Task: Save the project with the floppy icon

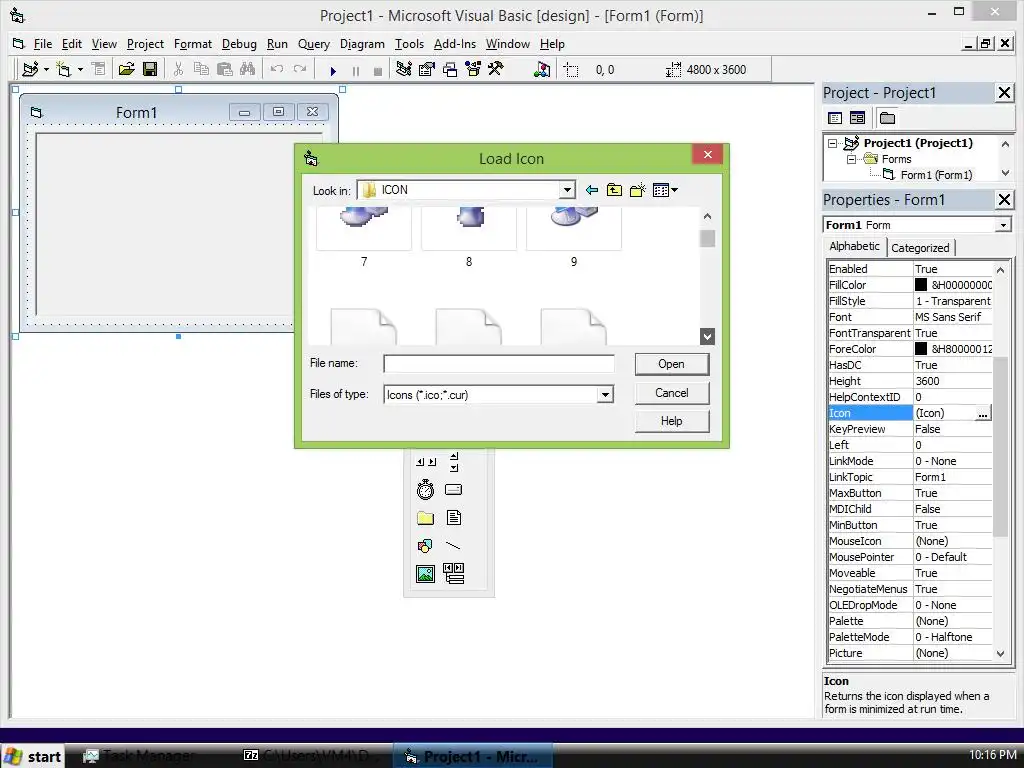Action: click(150, 69)
